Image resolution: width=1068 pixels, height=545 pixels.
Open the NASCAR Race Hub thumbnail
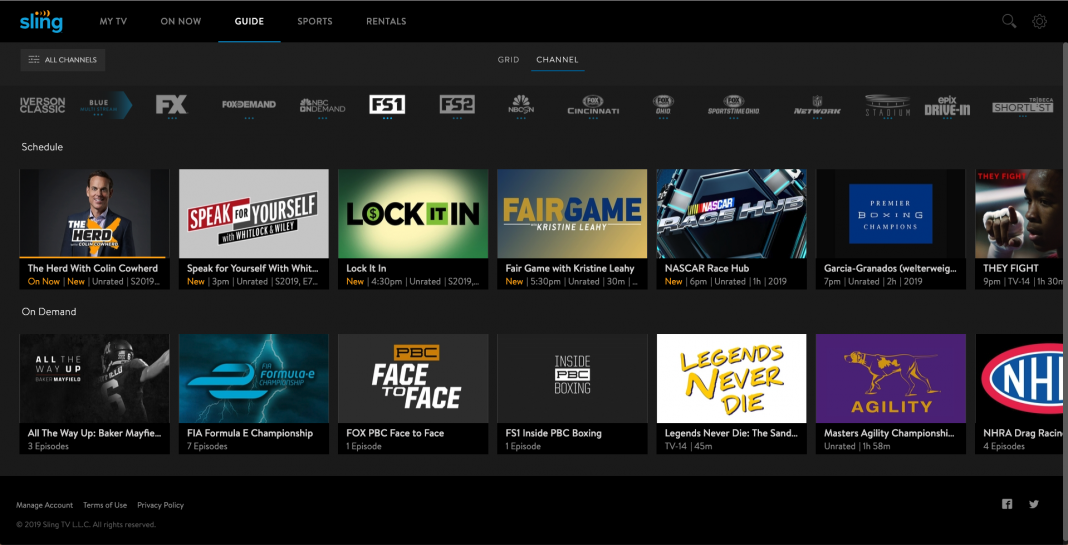(x=732, y=213)
